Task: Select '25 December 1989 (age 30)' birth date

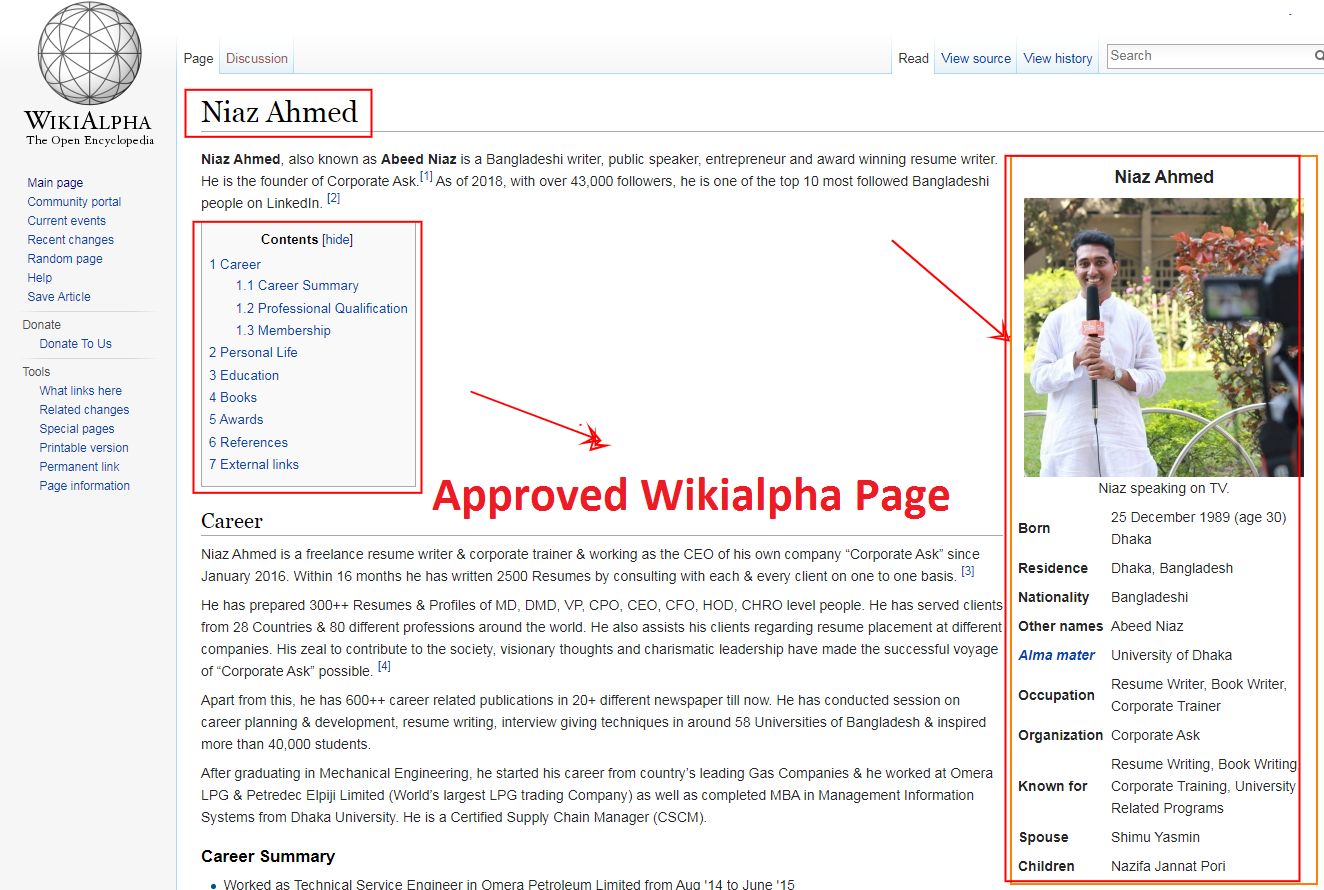Action: pos(1199,518)
